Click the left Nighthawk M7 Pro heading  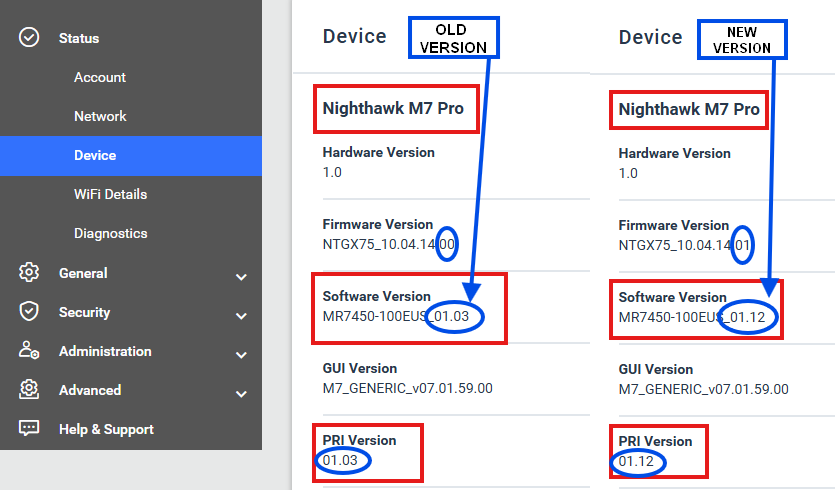coord(393,108)
